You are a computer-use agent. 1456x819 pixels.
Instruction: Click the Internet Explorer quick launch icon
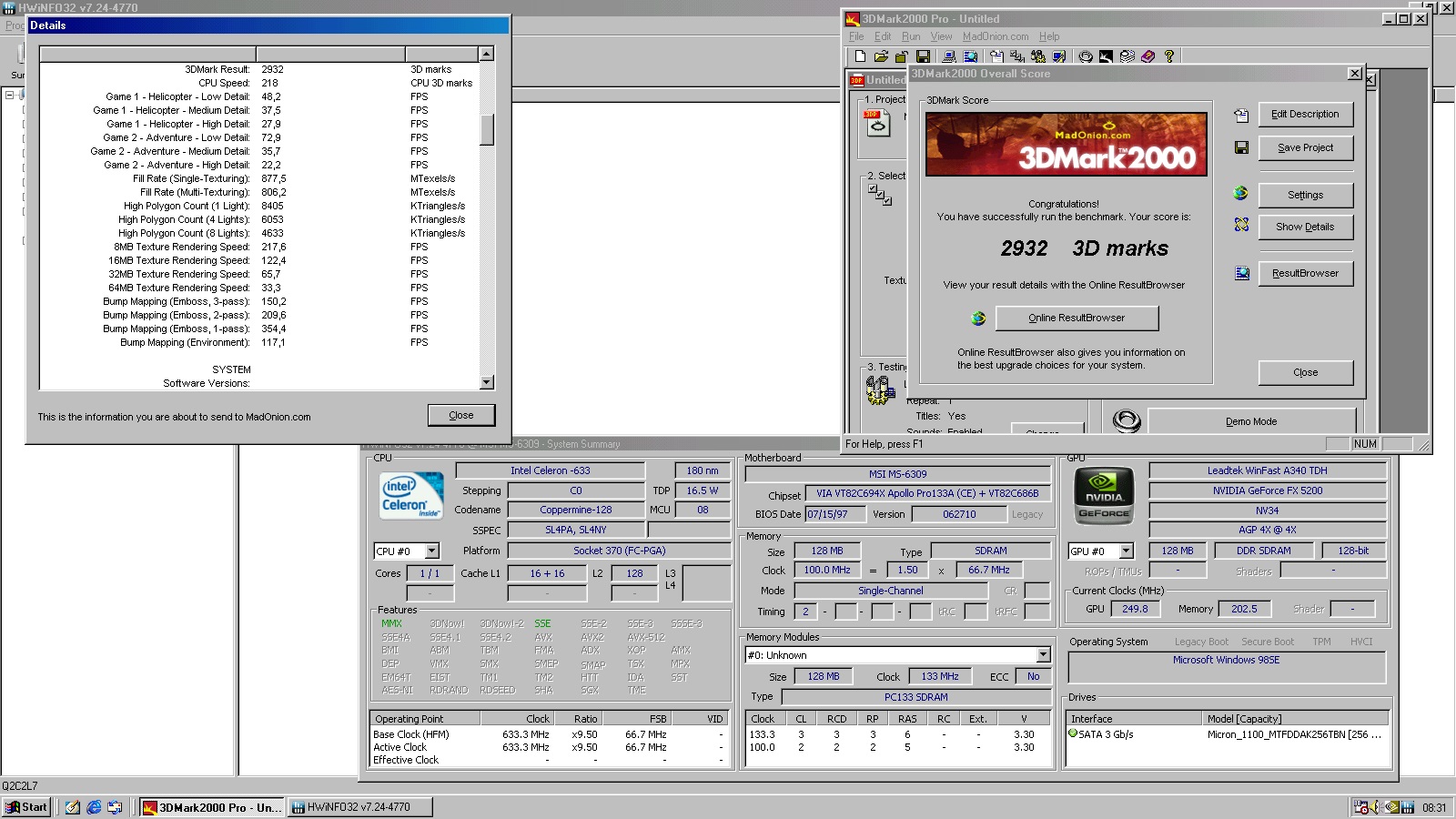pos(94,807)
